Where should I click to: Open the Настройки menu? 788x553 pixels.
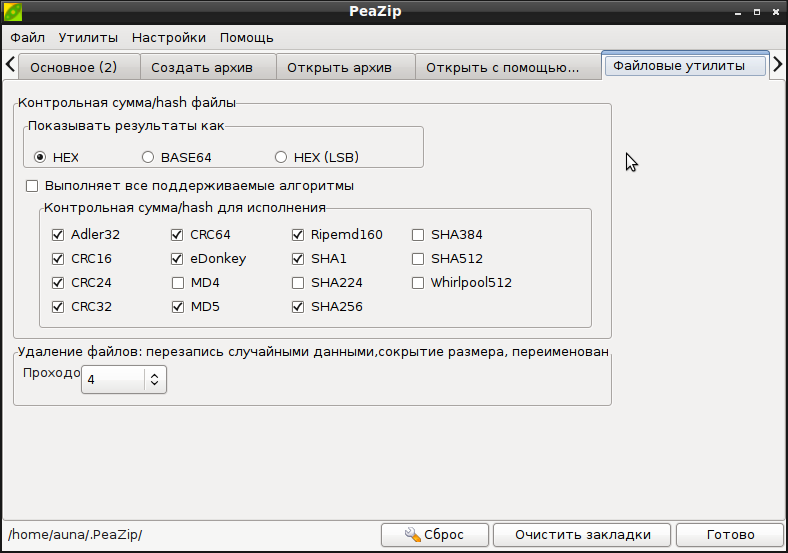pos(169,38)
